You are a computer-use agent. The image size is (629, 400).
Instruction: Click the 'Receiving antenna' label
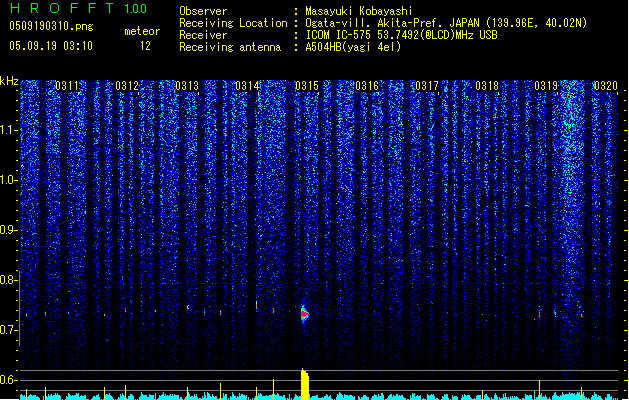coord(230,47)
